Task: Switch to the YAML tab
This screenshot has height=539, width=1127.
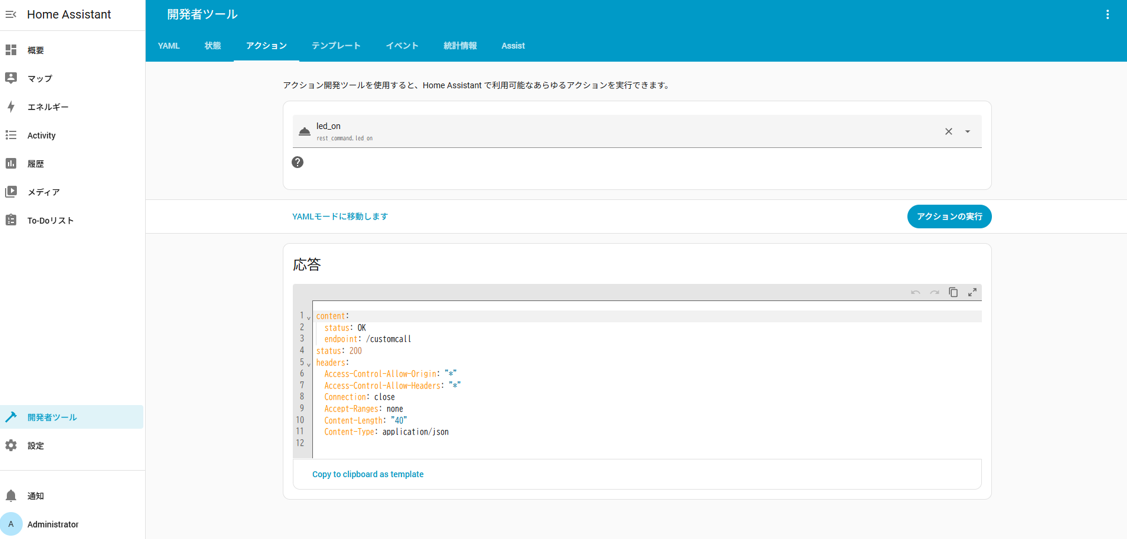Action: [169, 45]
